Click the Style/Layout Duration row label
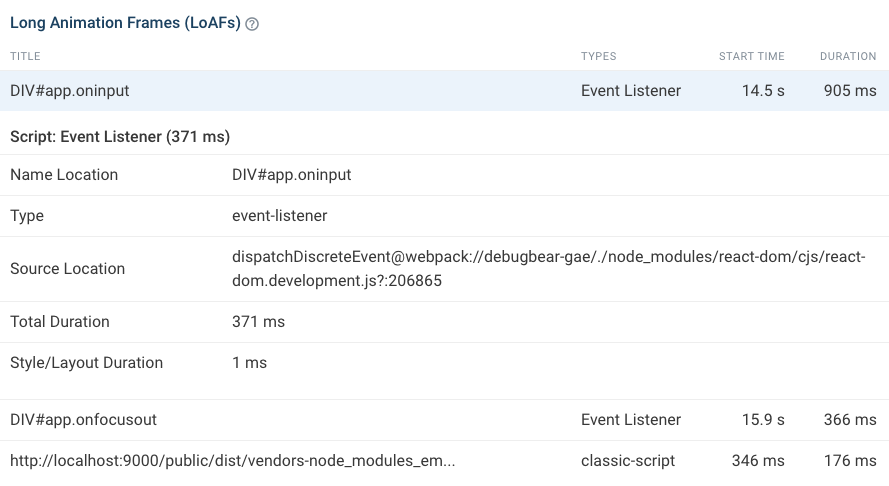The width and height of the screenshot is (889, 486). coord(86,363)
